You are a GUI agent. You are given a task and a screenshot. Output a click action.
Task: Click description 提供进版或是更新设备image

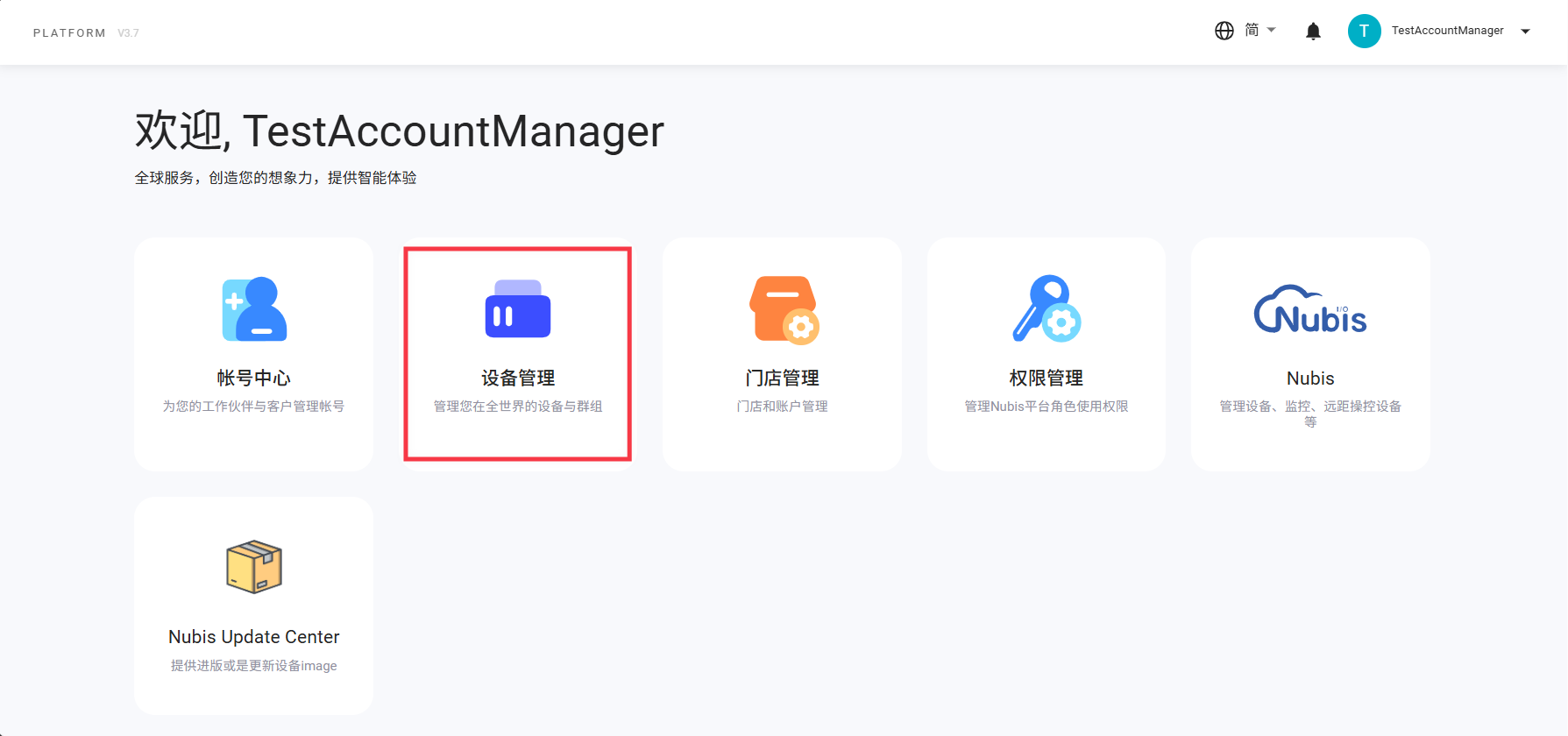(254, 666)
